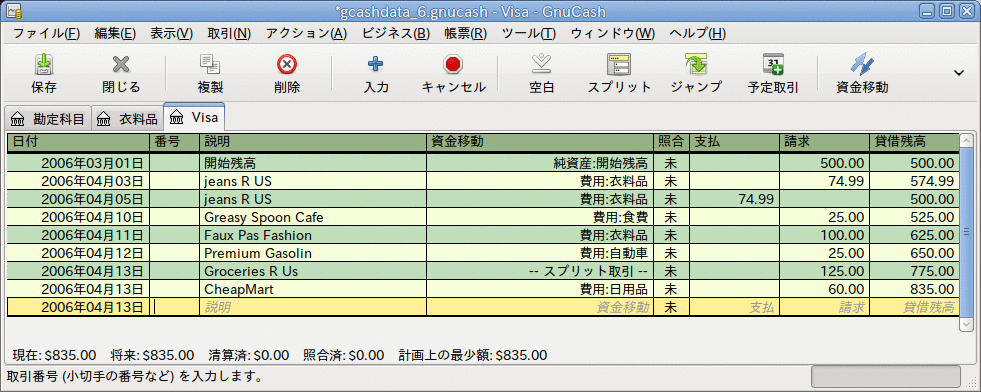
Task: Click the 閉じる (Close) toolbar icon
Action: click(121, 64)
